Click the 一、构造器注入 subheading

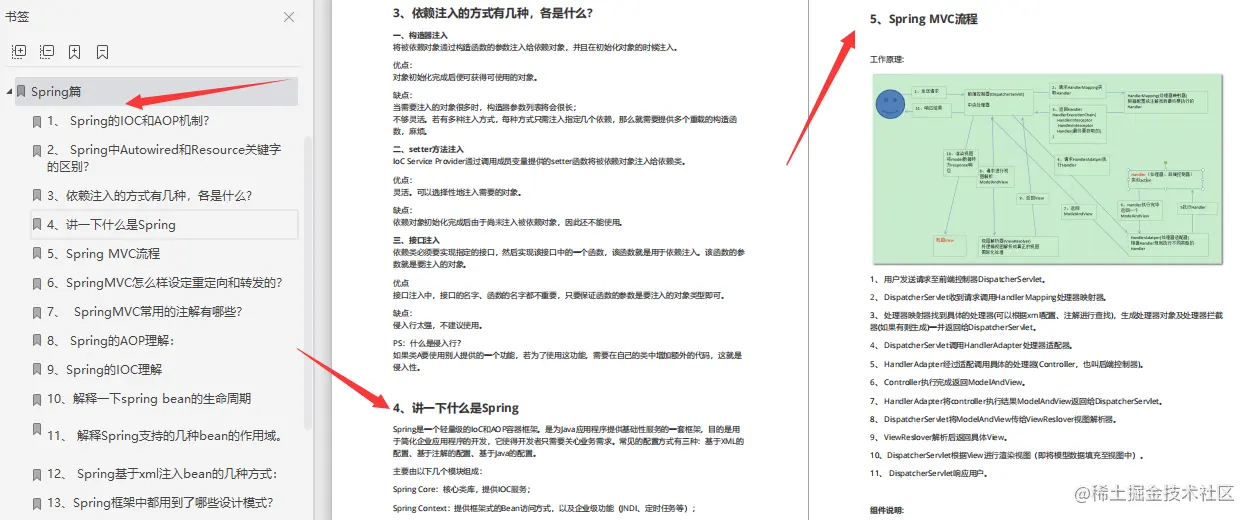click(418, 36)
